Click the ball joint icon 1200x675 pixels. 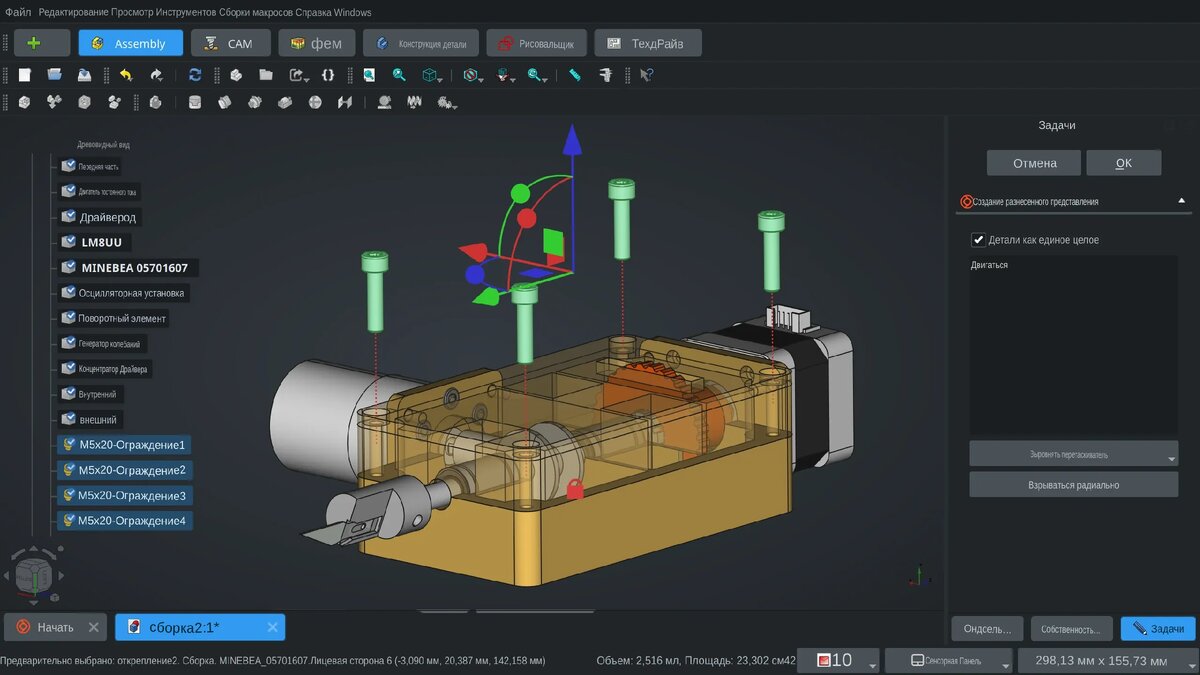pyautogui.click(x=315, y=102)
